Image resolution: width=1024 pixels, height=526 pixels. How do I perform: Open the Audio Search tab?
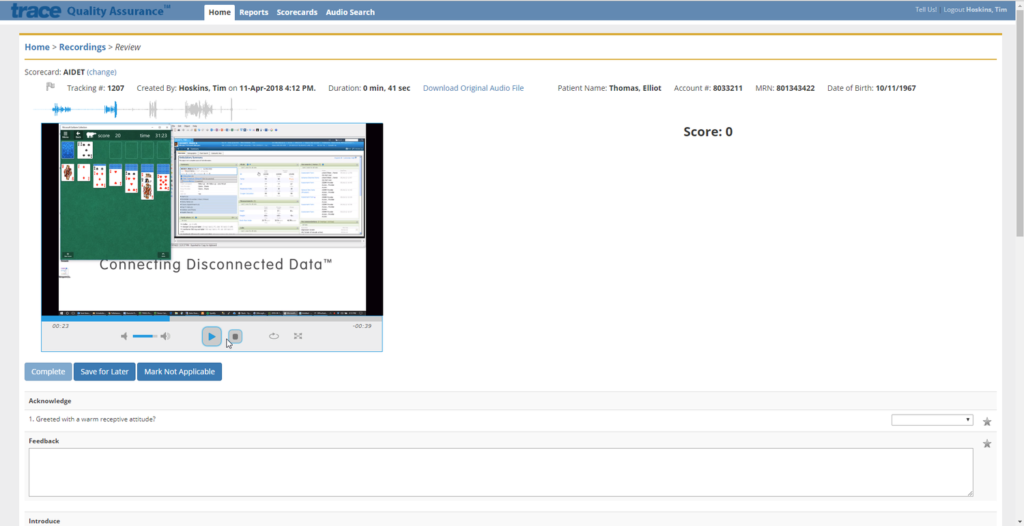350,12
